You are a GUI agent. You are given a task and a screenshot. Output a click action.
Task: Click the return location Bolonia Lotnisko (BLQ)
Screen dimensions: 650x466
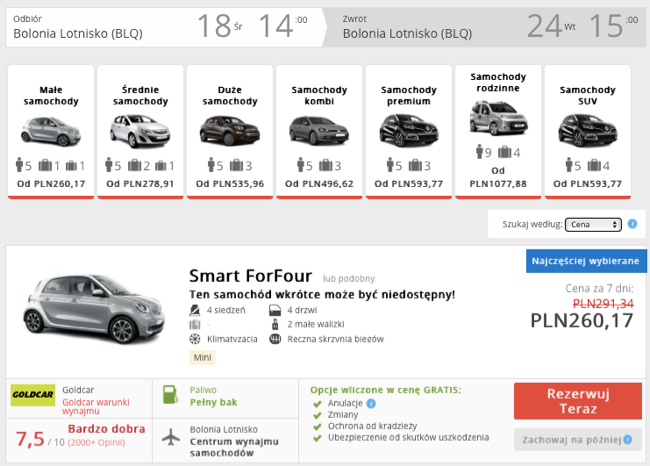pos(407,34)
